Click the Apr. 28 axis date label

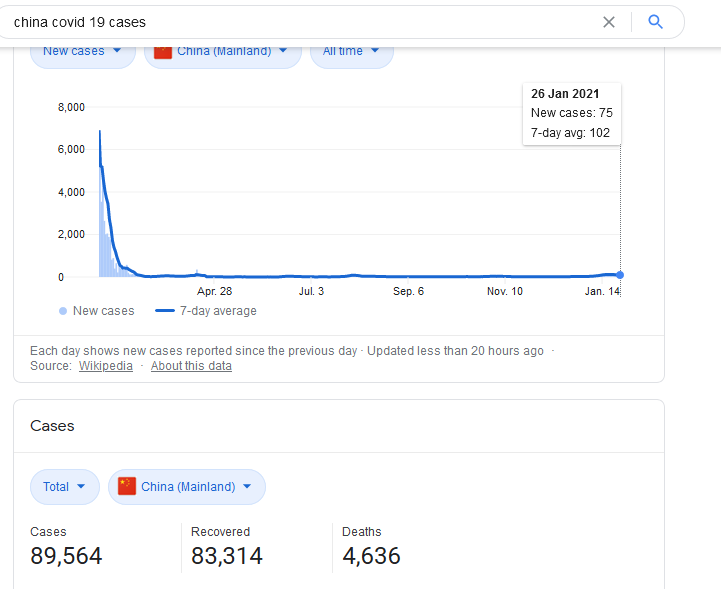click(214, 291)
